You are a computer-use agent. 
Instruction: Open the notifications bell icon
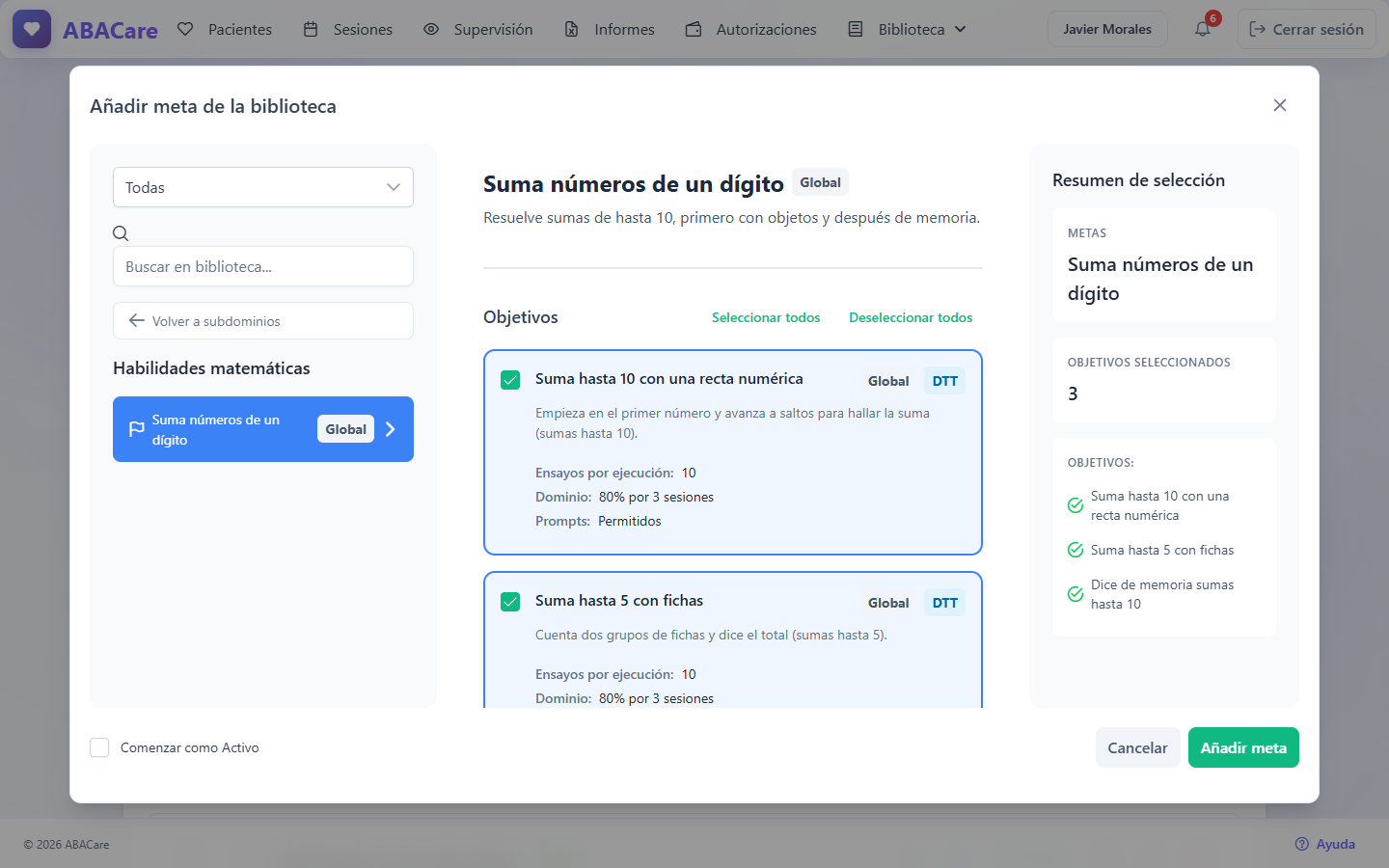tap(1203, 29)
